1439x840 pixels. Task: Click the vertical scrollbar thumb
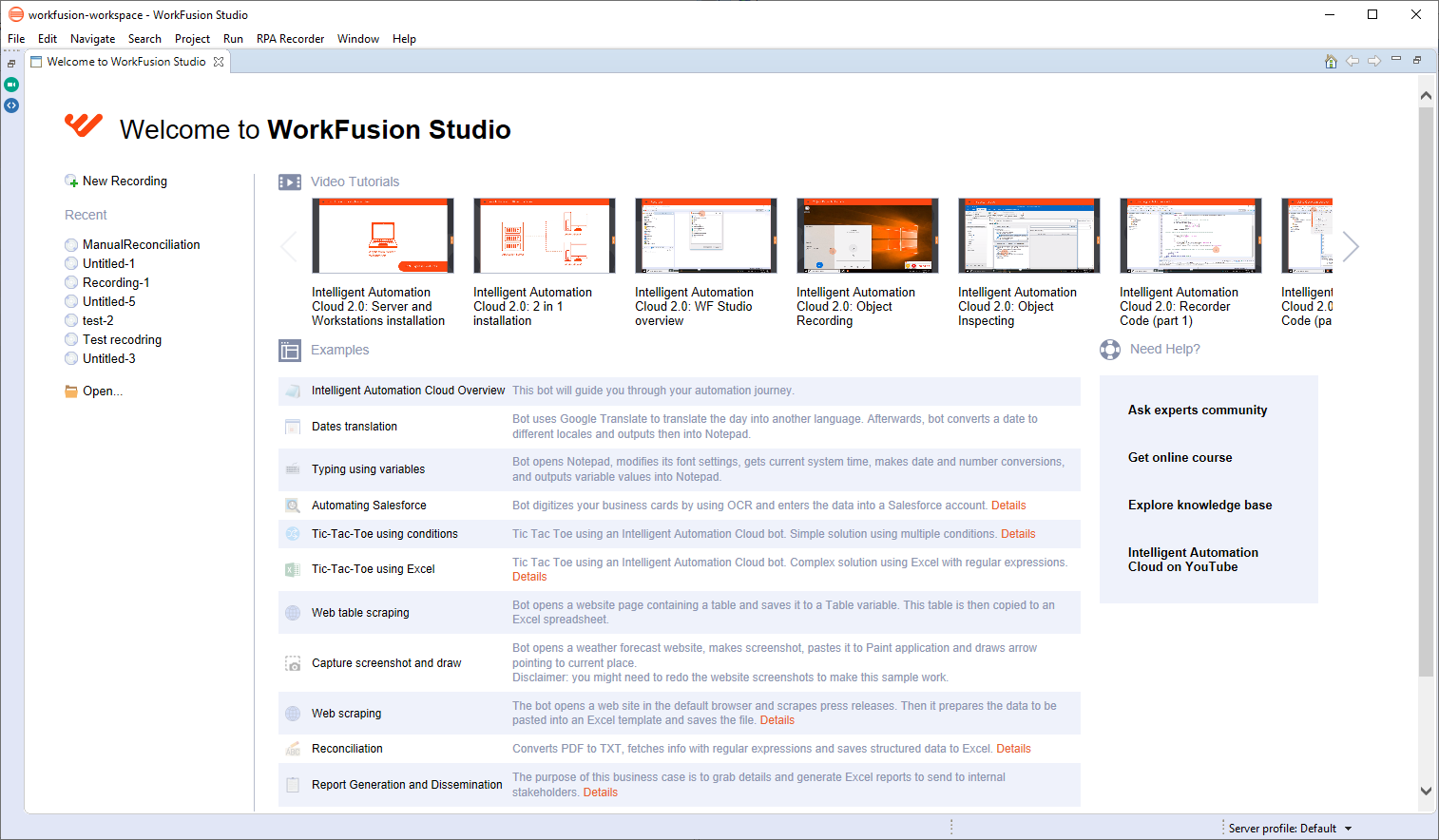(1426, 391)
